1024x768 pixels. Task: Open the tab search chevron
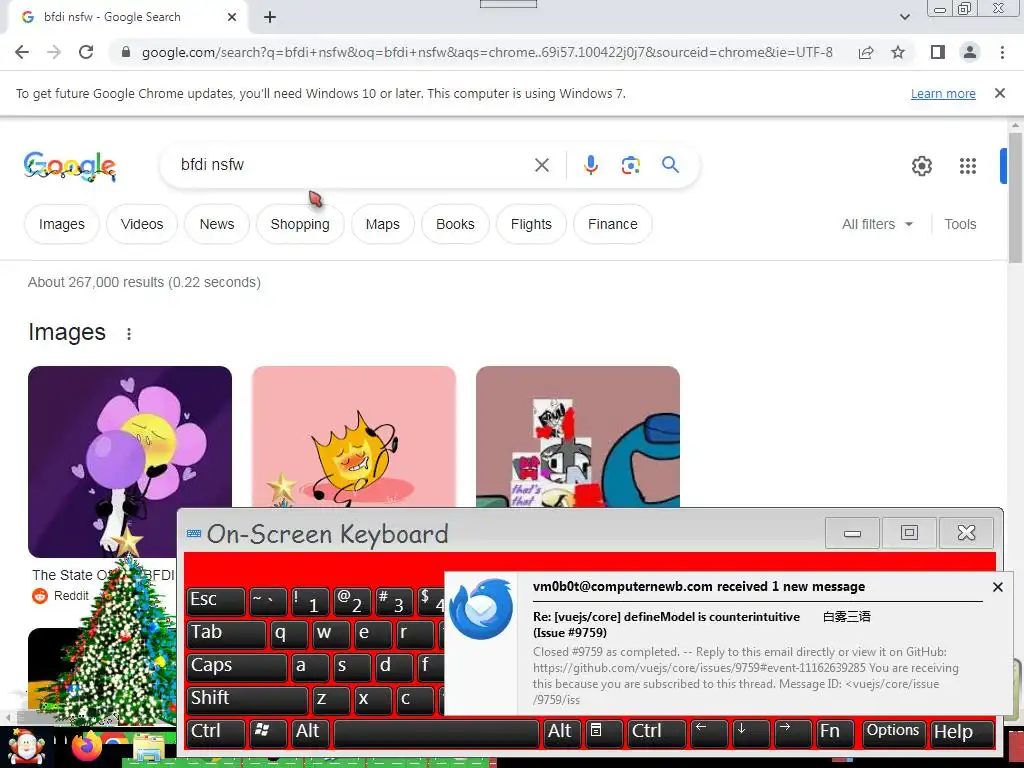[x=904, y=17]
